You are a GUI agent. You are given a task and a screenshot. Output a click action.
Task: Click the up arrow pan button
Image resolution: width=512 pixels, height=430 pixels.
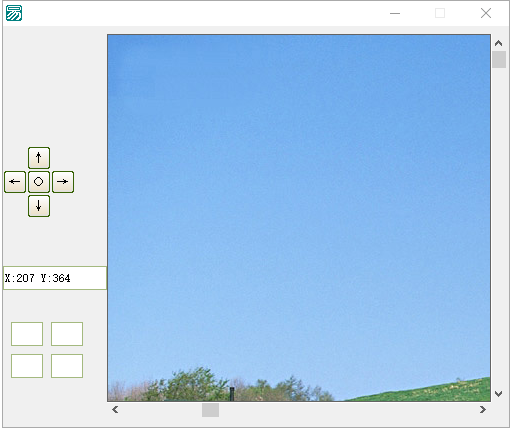pyautogui.click(x=39, y=158)
